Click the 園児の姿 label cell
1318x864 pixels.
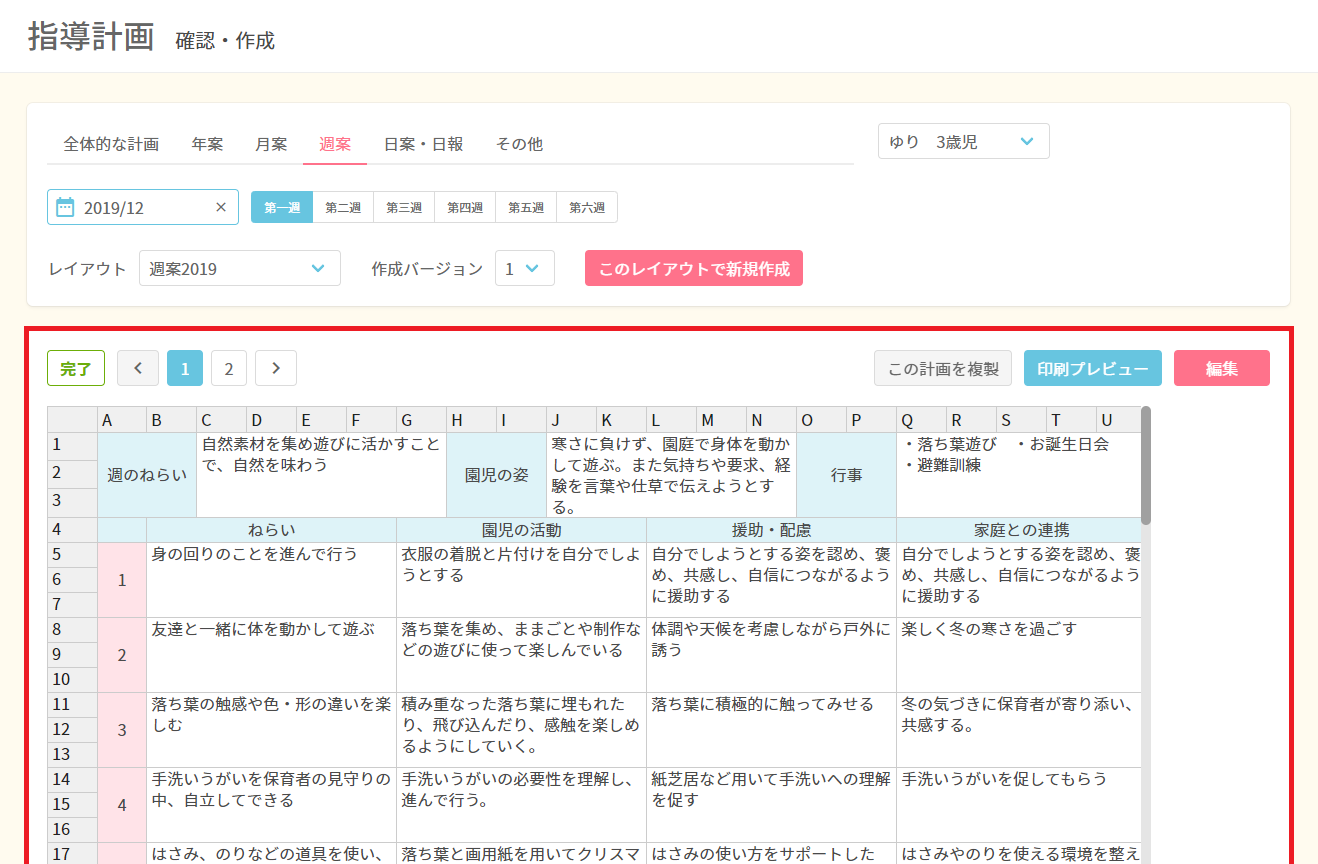tap(497, 475)
